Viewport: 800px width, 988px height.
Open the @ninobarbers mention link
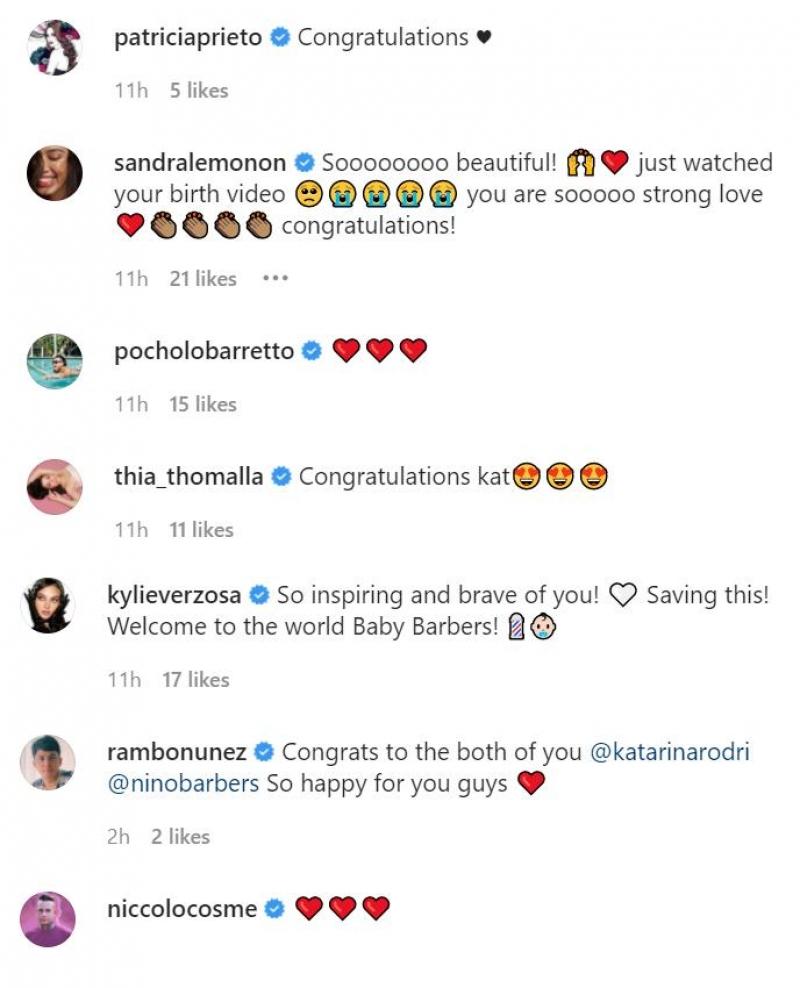(183, 784)
